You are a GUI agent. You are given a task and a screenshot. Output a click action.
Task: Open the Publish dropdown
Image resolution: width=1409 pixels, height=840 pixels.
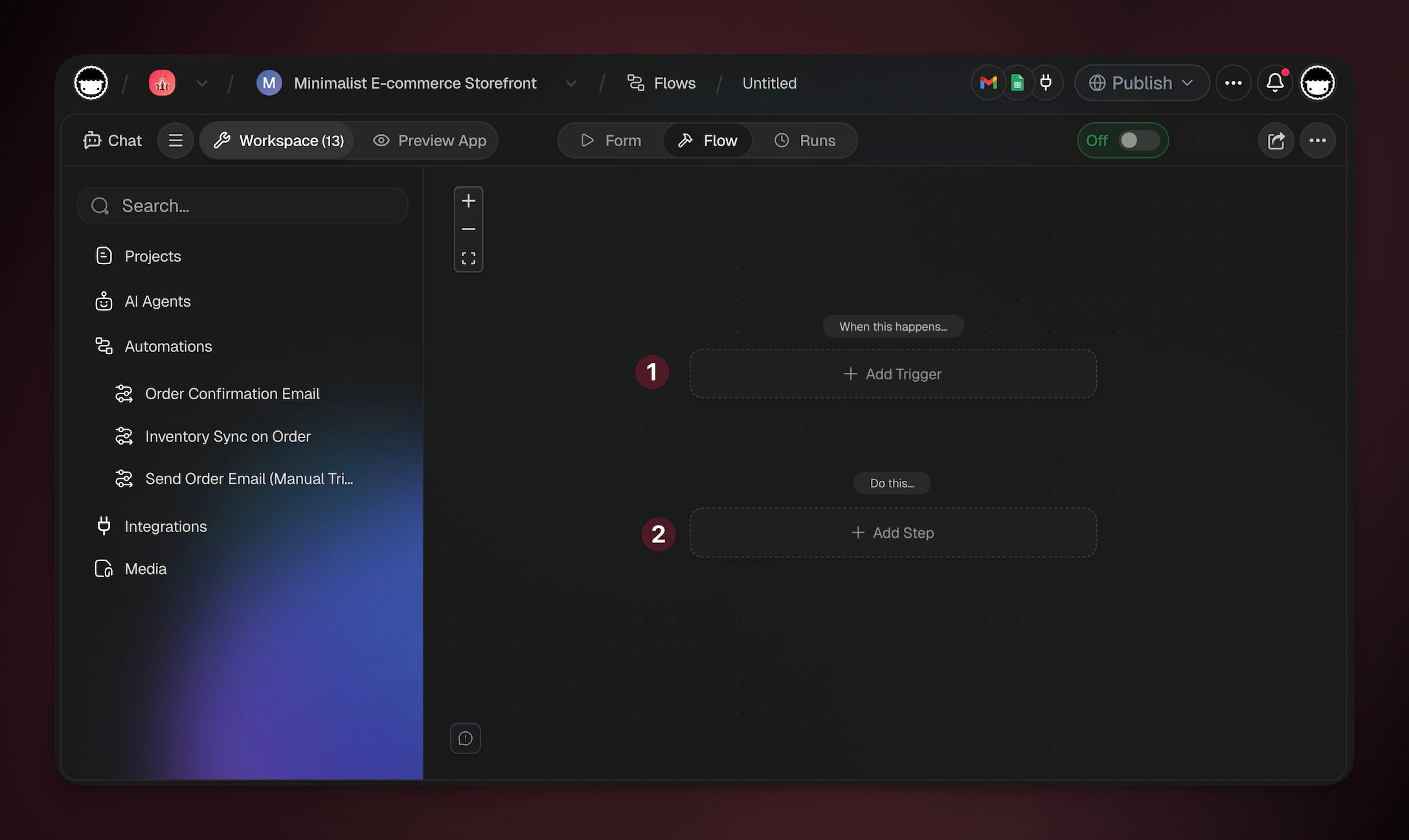pos(1141,83)
